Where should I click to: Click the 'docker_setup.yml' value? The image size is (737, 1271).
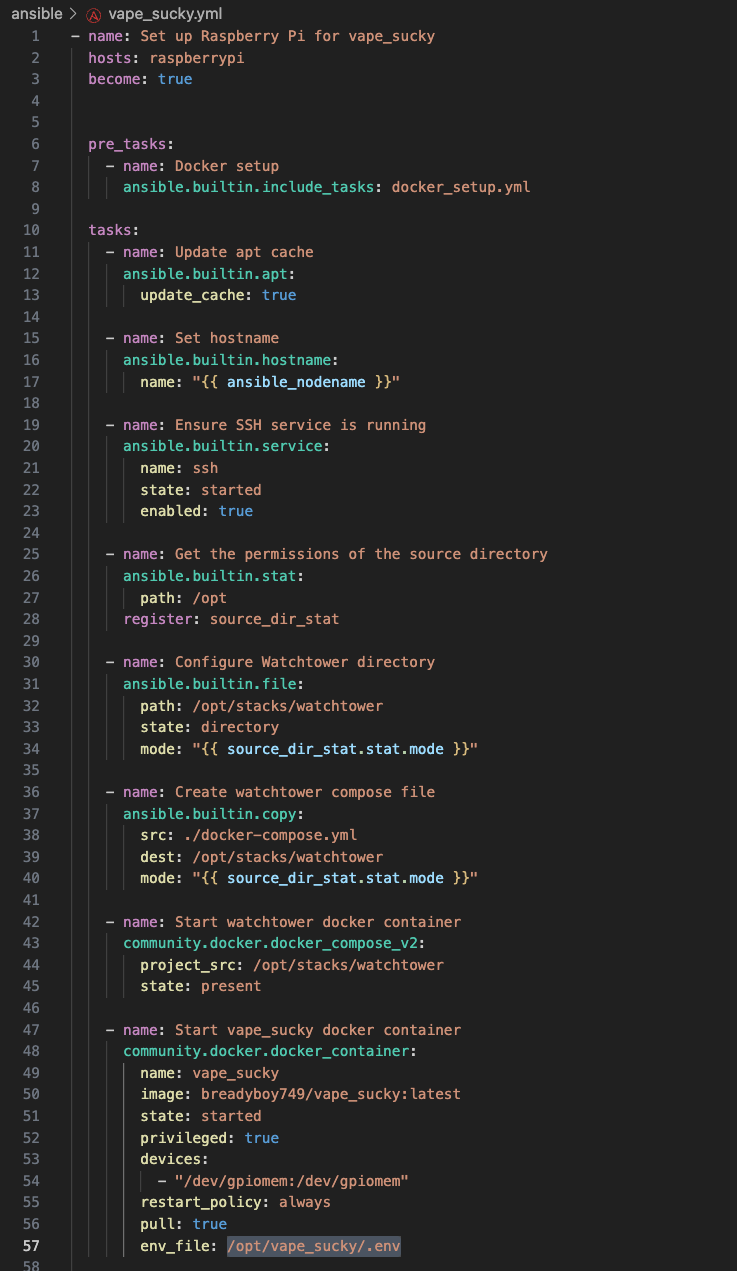point(461,187)
